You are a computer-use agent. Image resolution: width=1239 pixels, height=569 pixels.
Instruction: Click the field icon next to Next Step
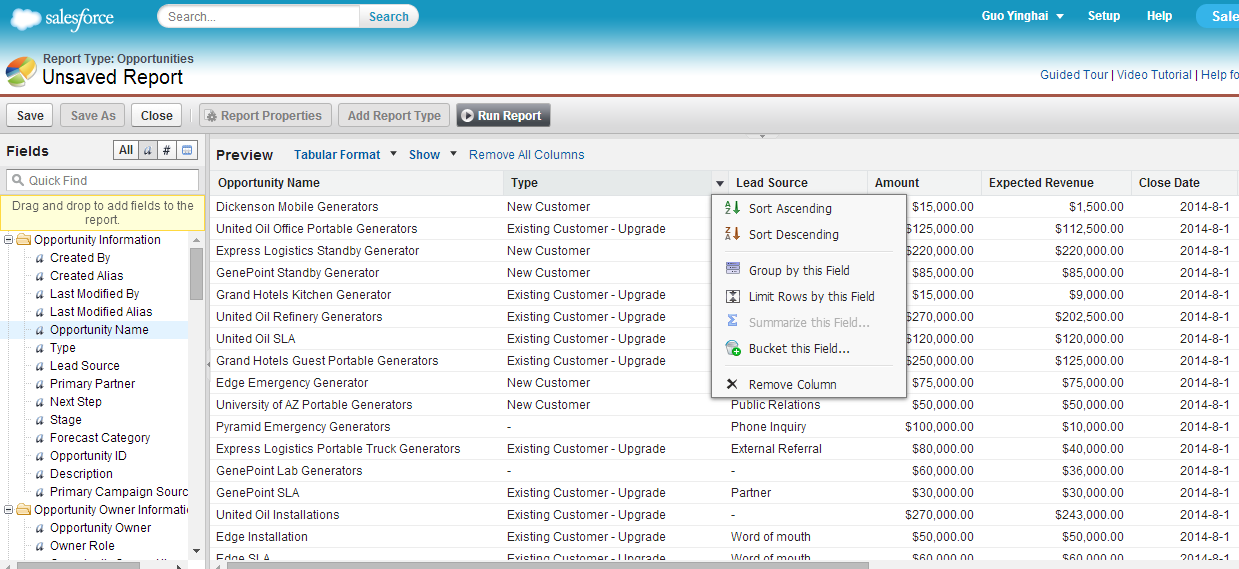pos(40,402)
